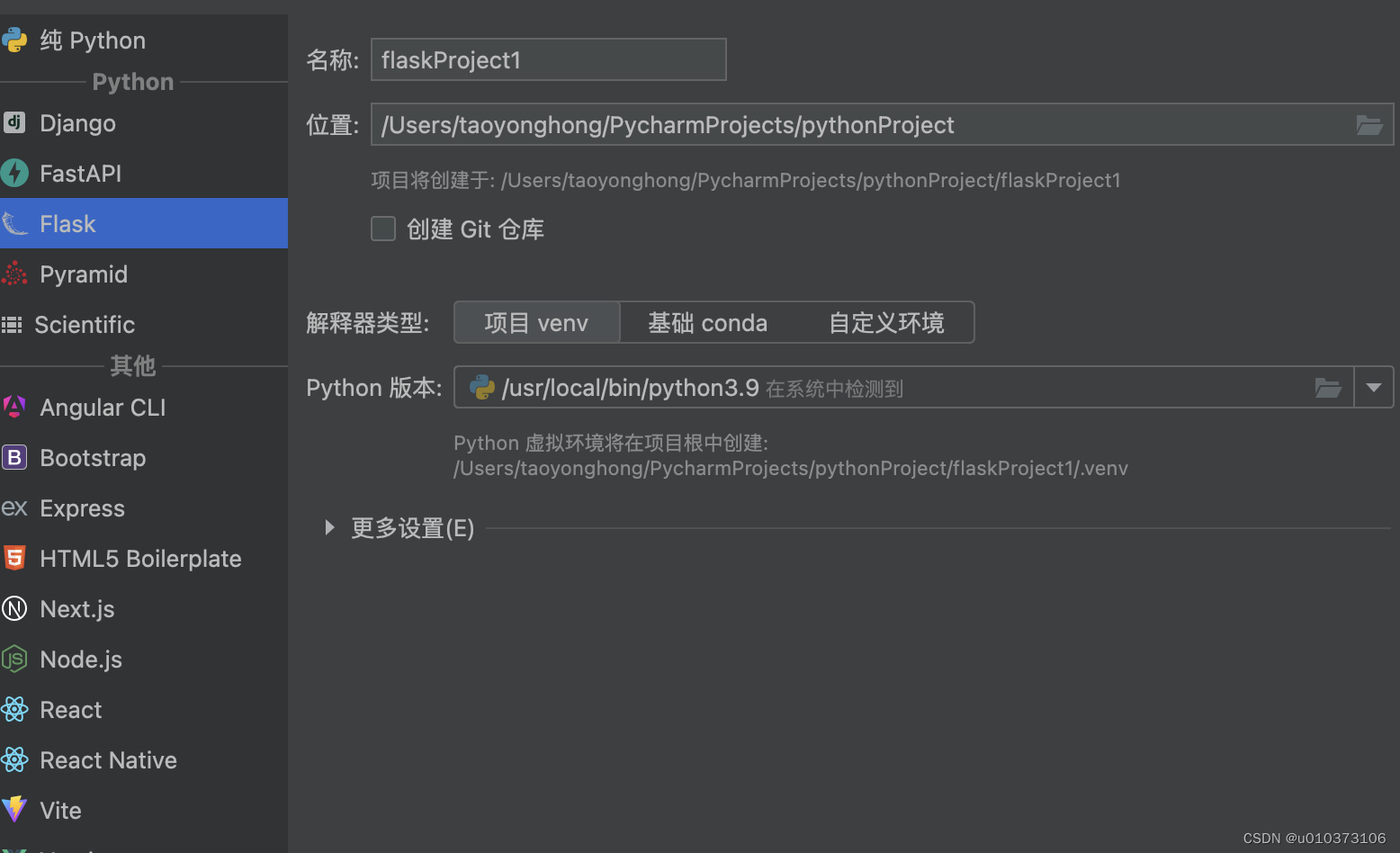Viewport: 1400px width, 853px height.
Task: Click the FastAPI lightning icon
Action: point(14,173)
